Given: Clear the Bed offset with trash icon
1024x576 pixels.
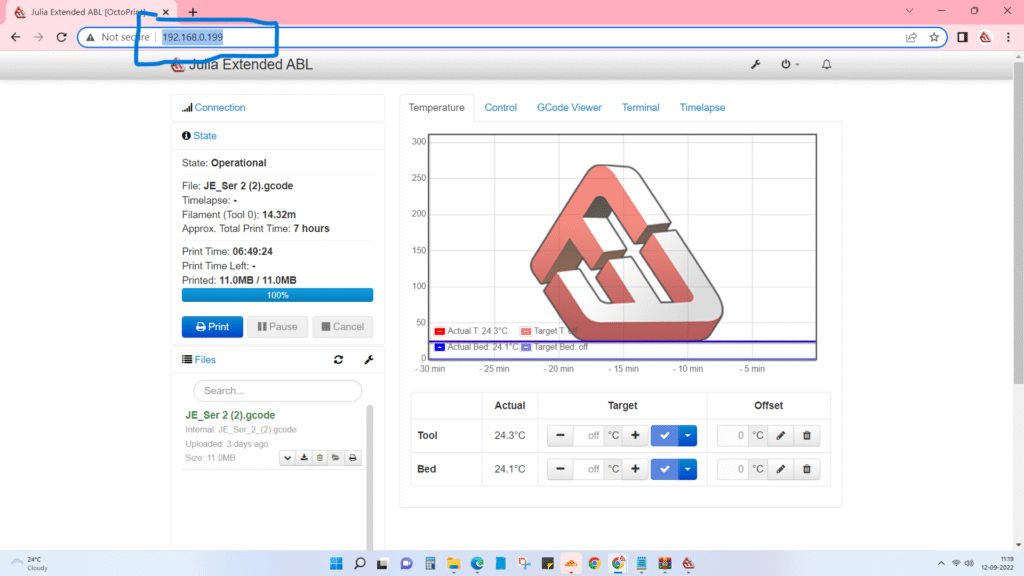Looking at the screenshot, I should (x=807, y=469).
